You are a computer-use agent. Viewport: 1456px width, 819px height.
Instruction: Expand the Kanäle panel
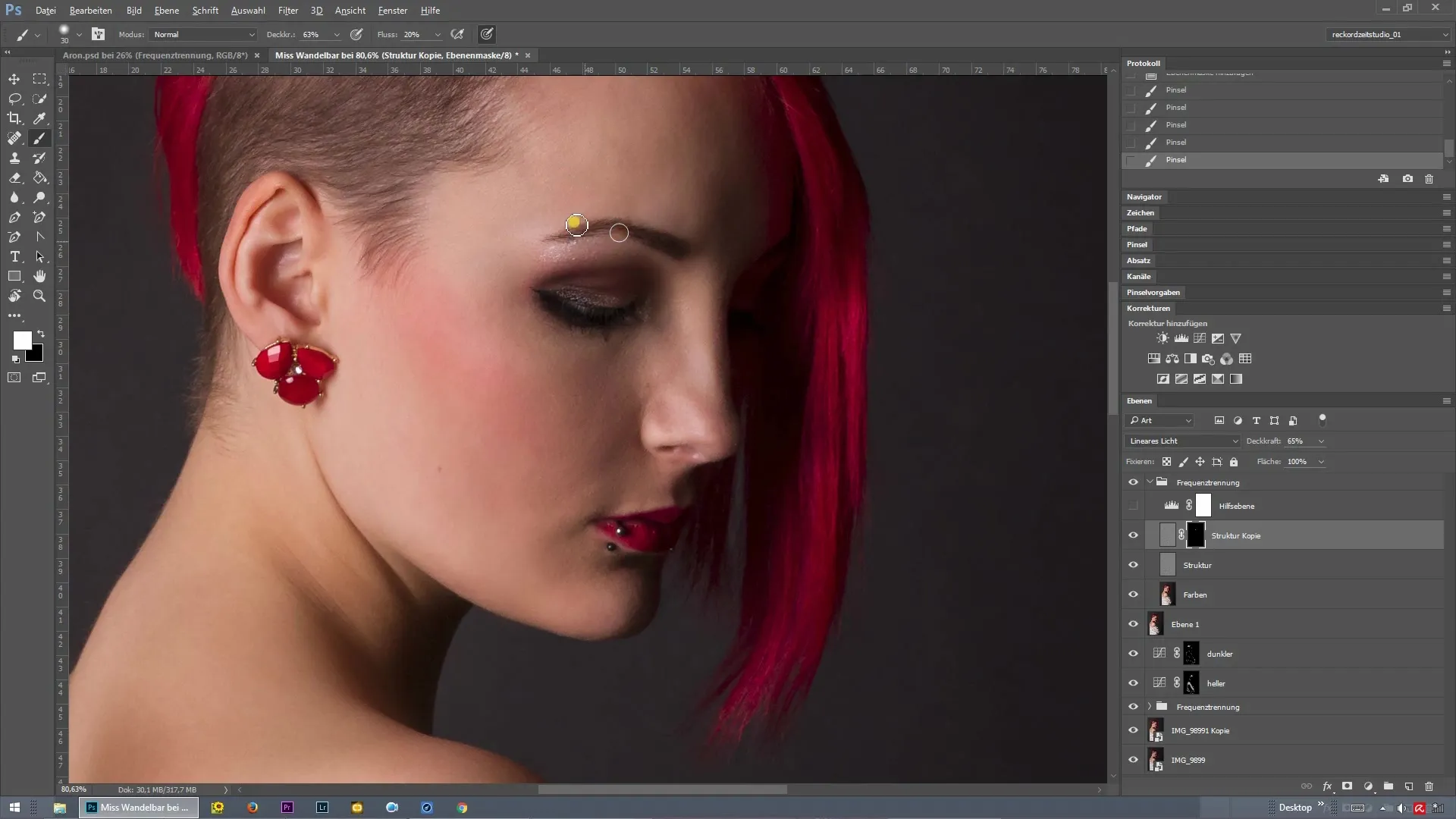(x=1138, y=276)
